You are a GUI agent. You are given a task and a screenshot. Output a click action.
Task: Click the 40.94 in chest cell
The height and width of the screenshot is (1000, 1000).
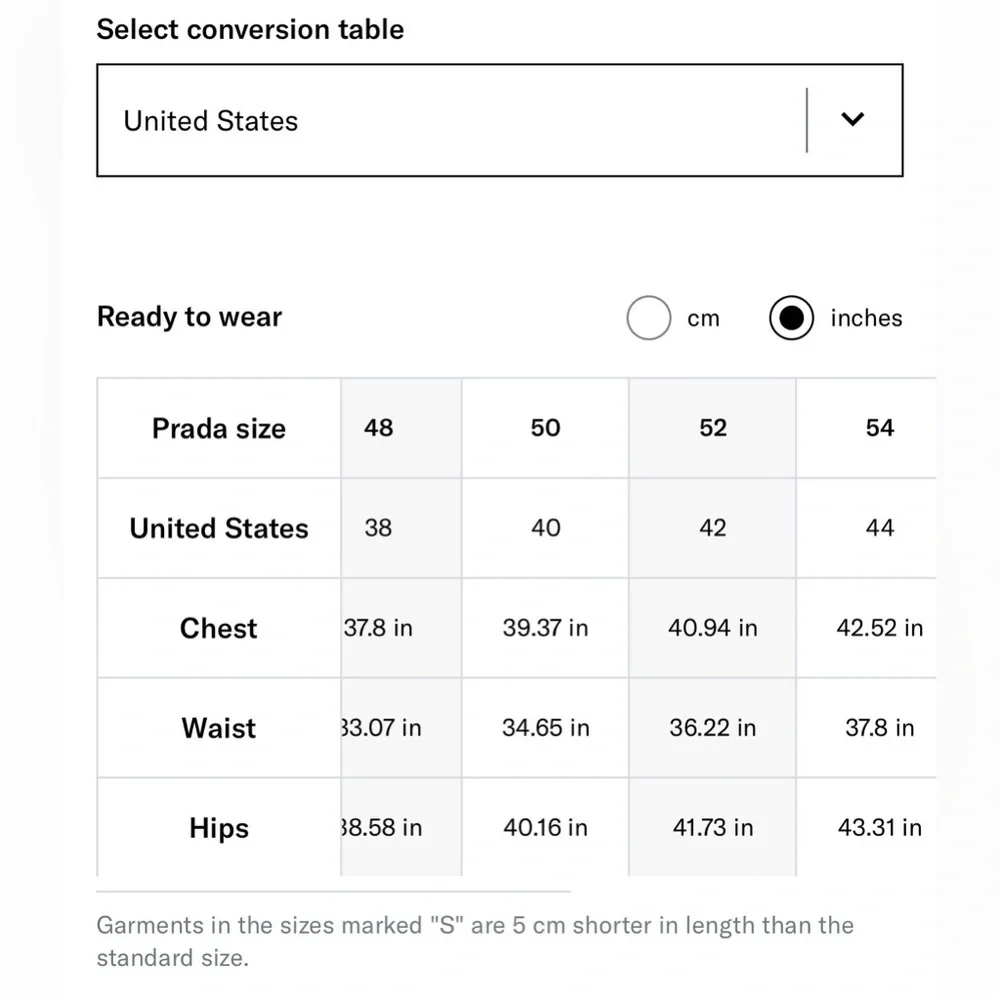(x=712, y=628)
